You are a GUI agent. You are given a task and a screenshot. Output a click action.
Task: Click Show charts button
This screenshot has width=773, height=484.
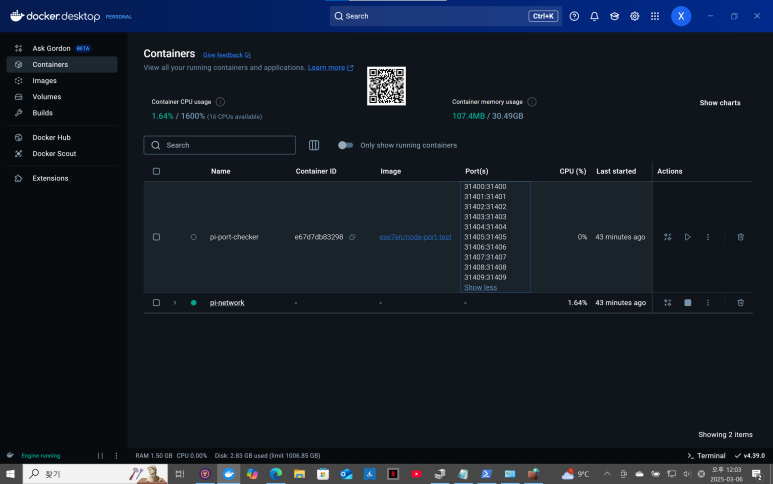click(720, 103)
